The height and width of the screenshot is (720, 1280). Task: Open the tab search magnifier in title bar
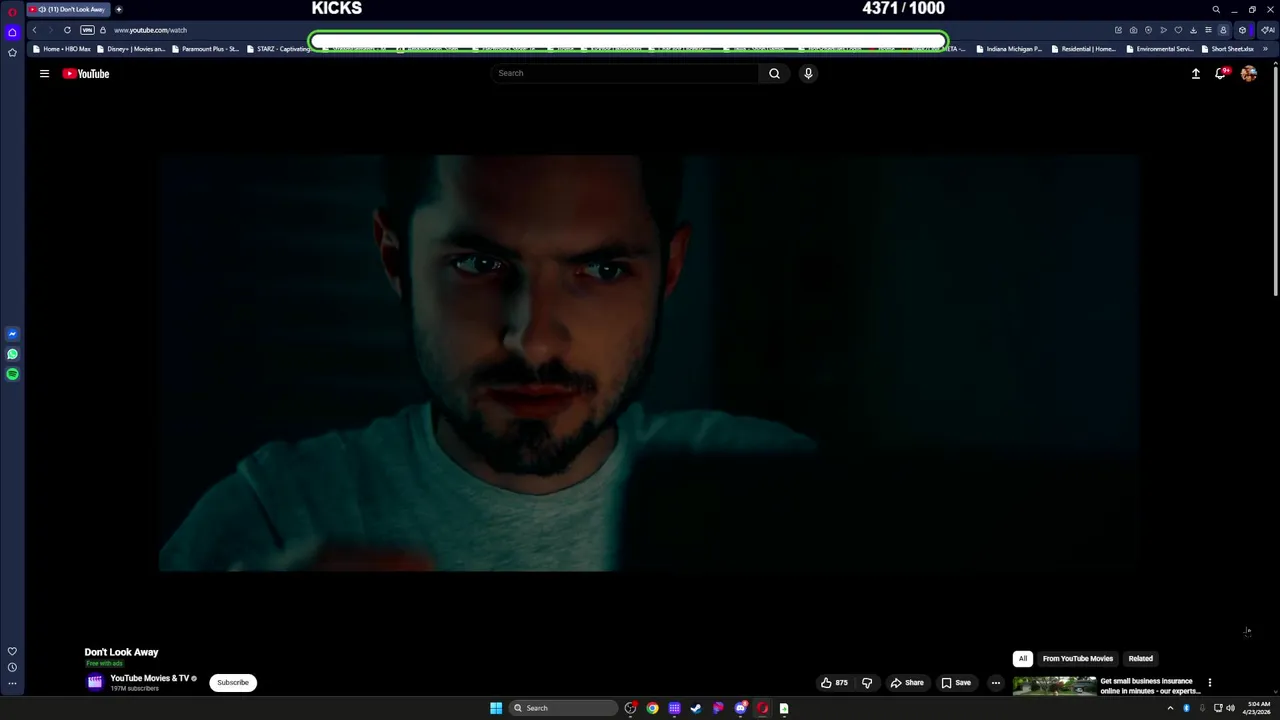pyautogui.click(x=1216, y=9)
